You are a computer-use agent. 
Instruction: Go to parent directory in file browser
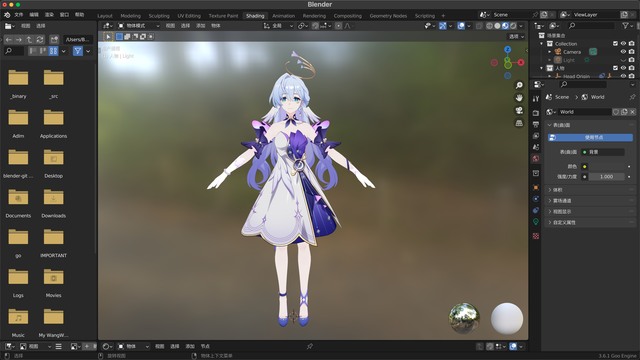pyautogui.click(x=29, y=40)
